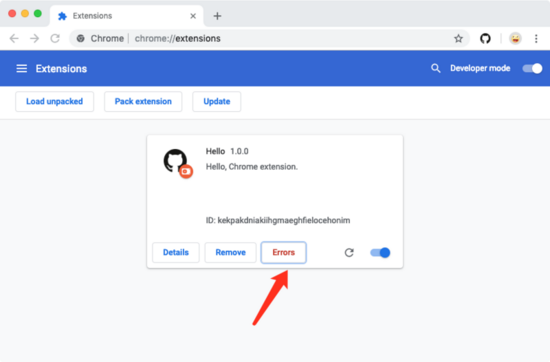This screenshot has height=362, width=550.
Task: Click the Extensions page heading
Action: coord(61,68)
